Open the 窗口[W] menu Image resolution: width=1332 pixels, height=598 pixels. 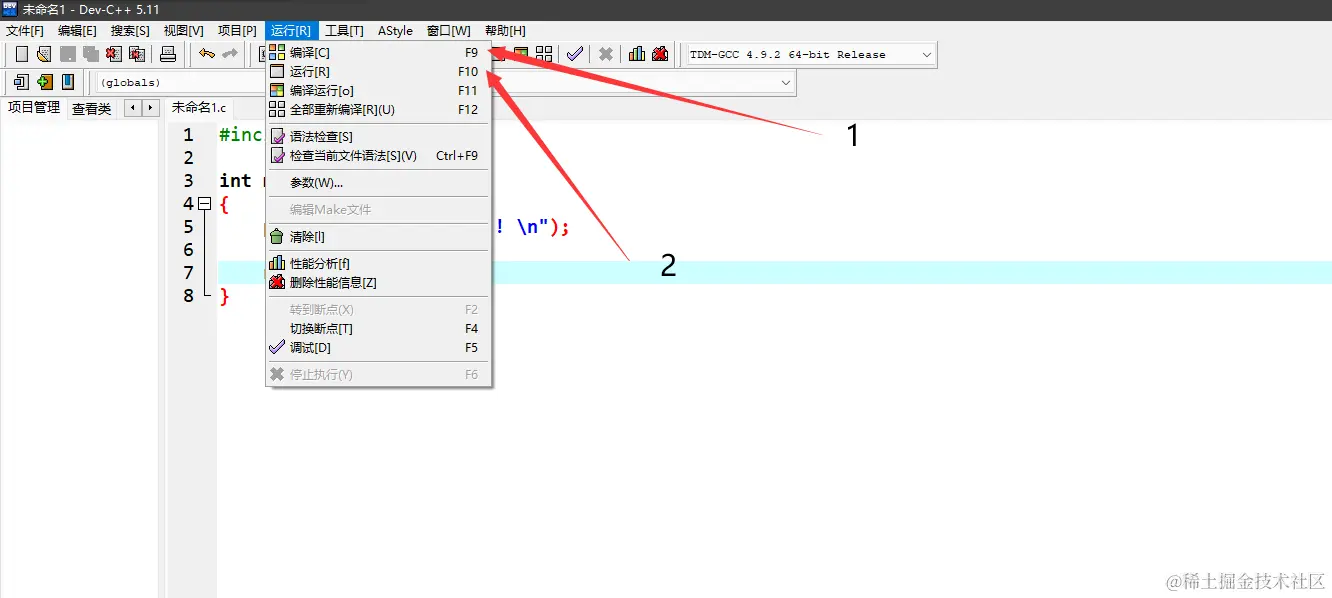pos(448,31)
